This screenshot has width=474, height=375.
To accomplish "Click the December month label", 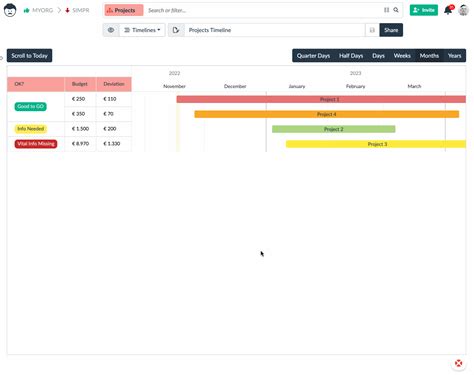I will click(x=235, y=86).
